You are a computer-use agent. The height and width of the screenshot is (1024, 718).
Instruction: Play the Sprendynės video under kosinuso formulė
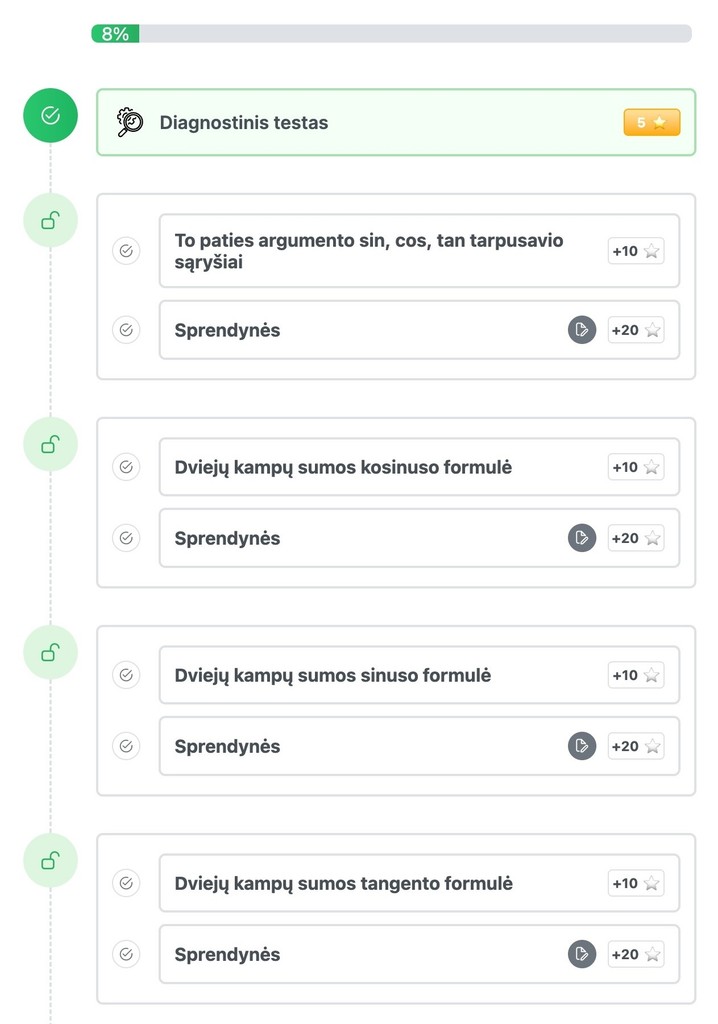pos(581,537)
